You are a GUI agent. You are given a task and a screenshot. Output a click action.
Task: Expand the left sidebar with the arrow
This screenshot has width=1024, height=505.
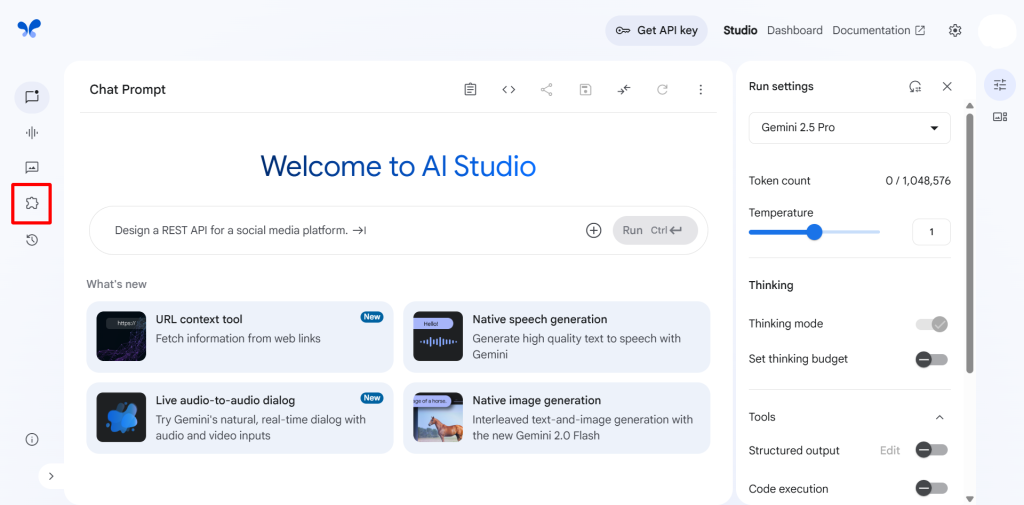click(x=51, y=476)
